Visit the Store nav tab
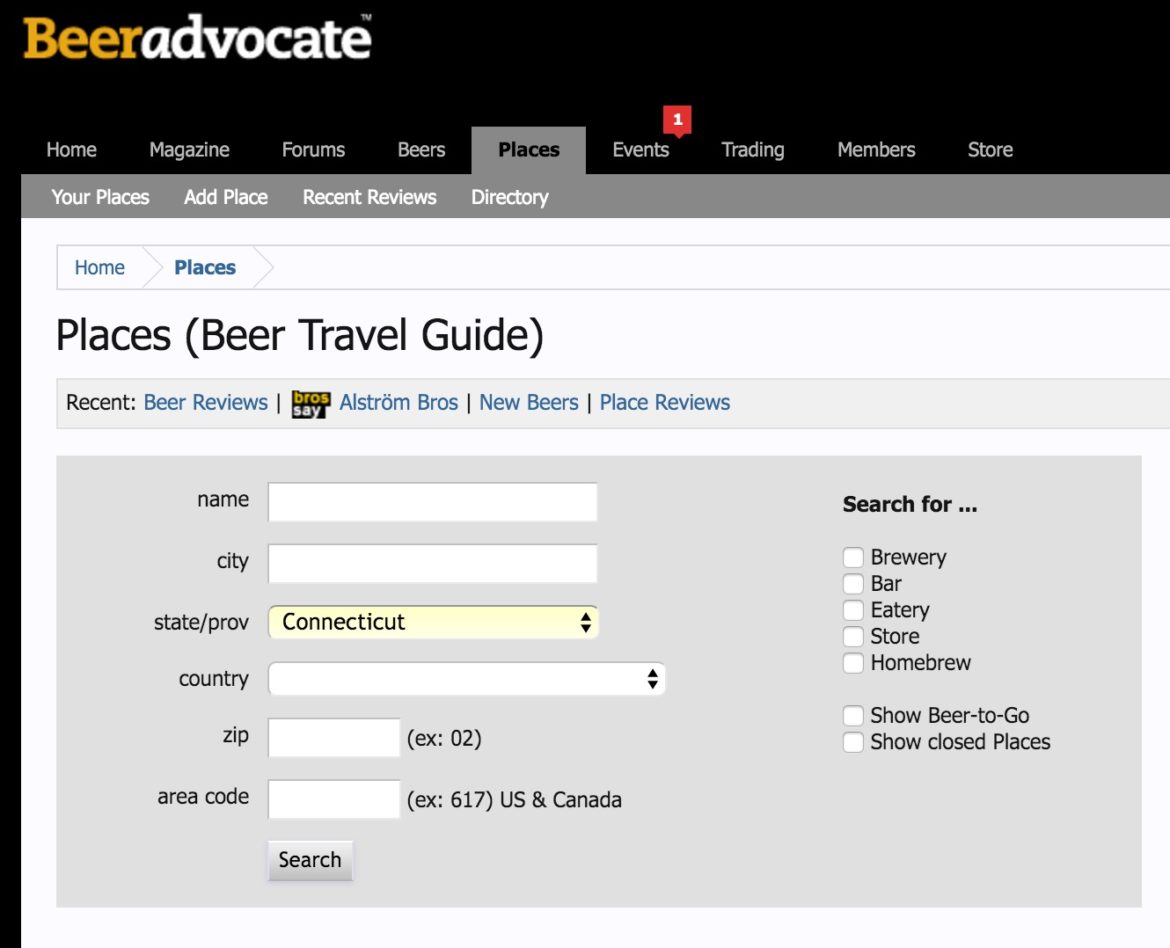 click(990, 150)
